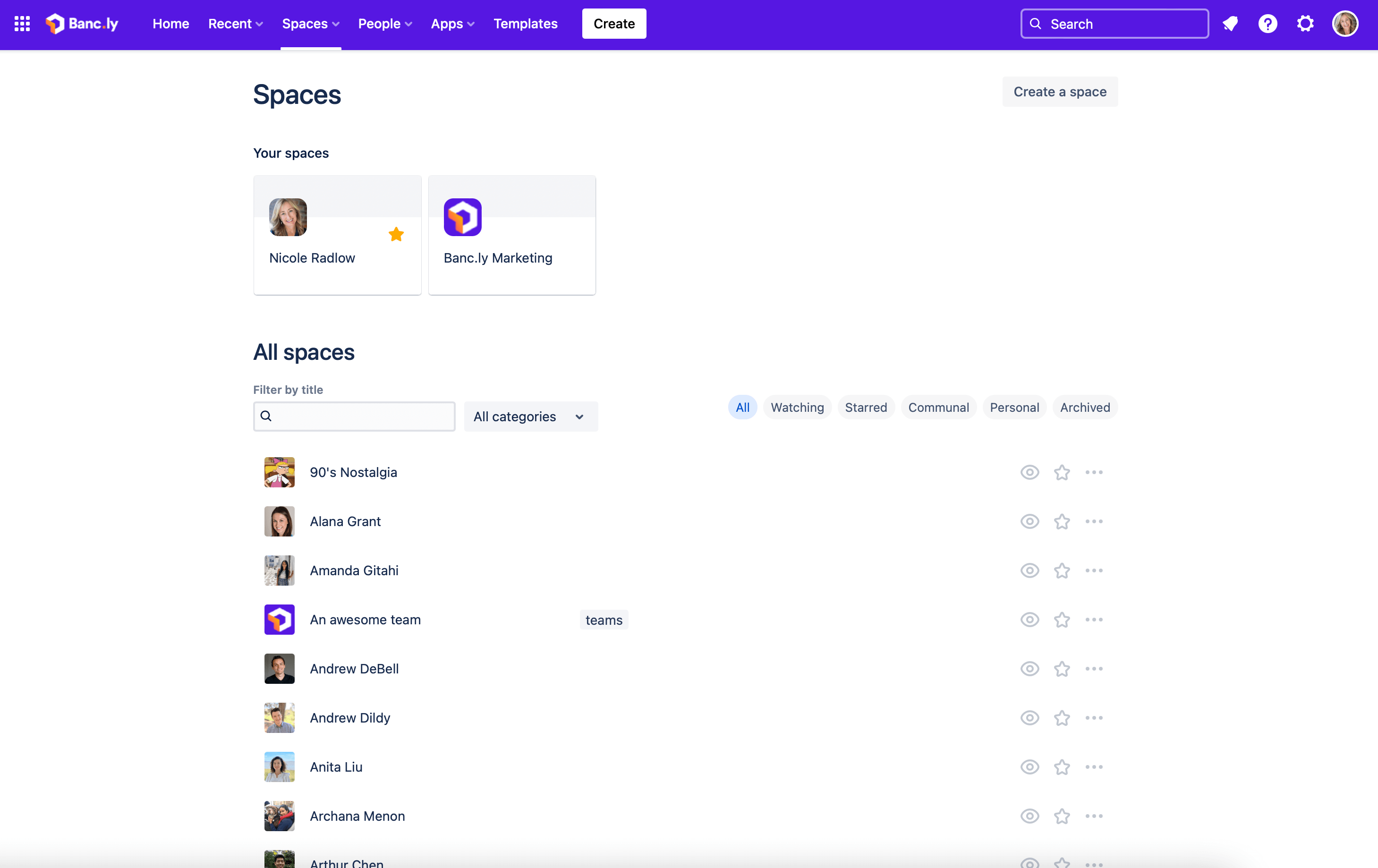1378x868 pixels.
Task: Toggle watch status on 90's Nostalgia space
Action: pyautogui.click(x=1029, y=471)
